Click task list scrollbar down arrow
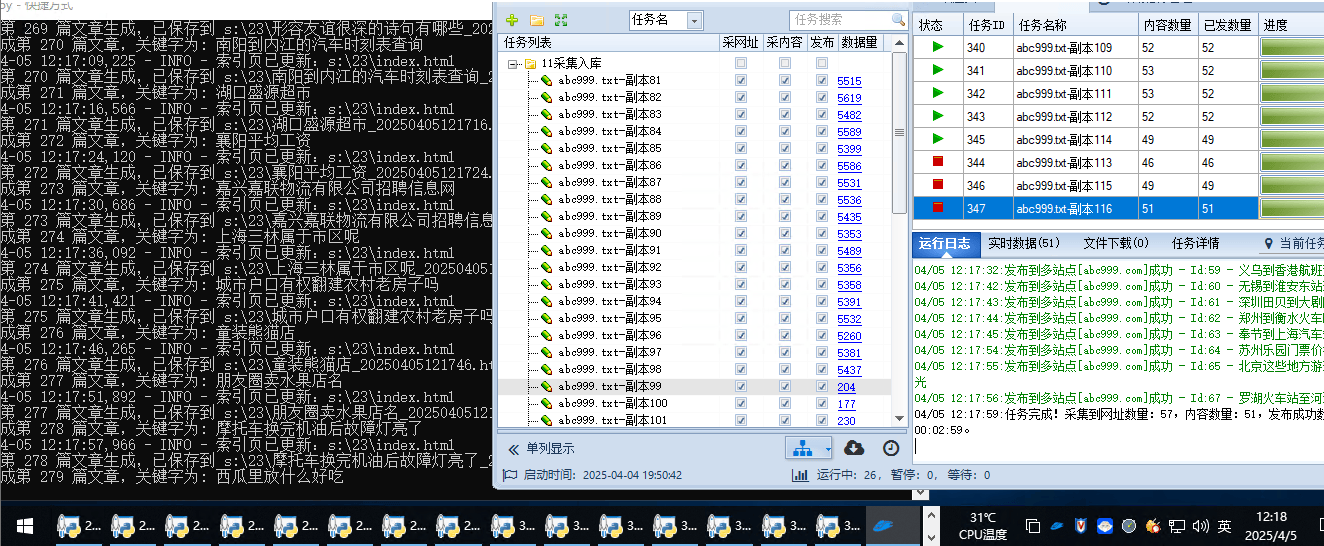 point(900,418)
